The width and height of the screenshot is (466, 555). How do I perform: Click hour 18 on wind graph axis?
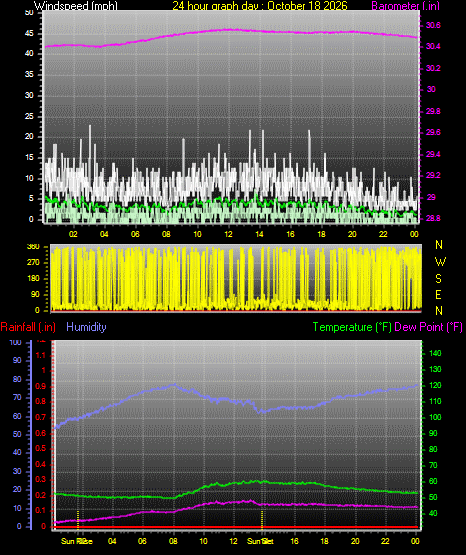321,234
